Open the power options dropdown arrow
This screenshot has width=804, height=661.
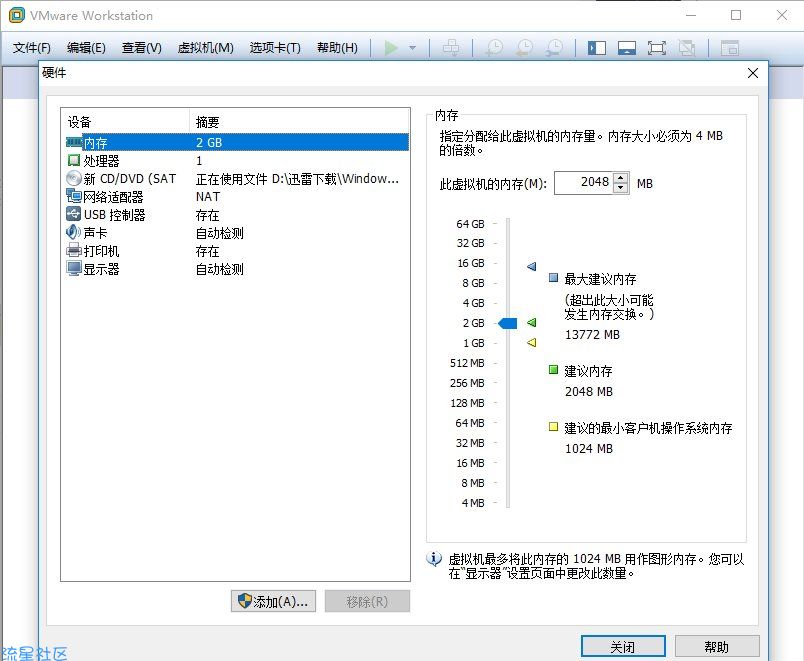pos(412,48)
